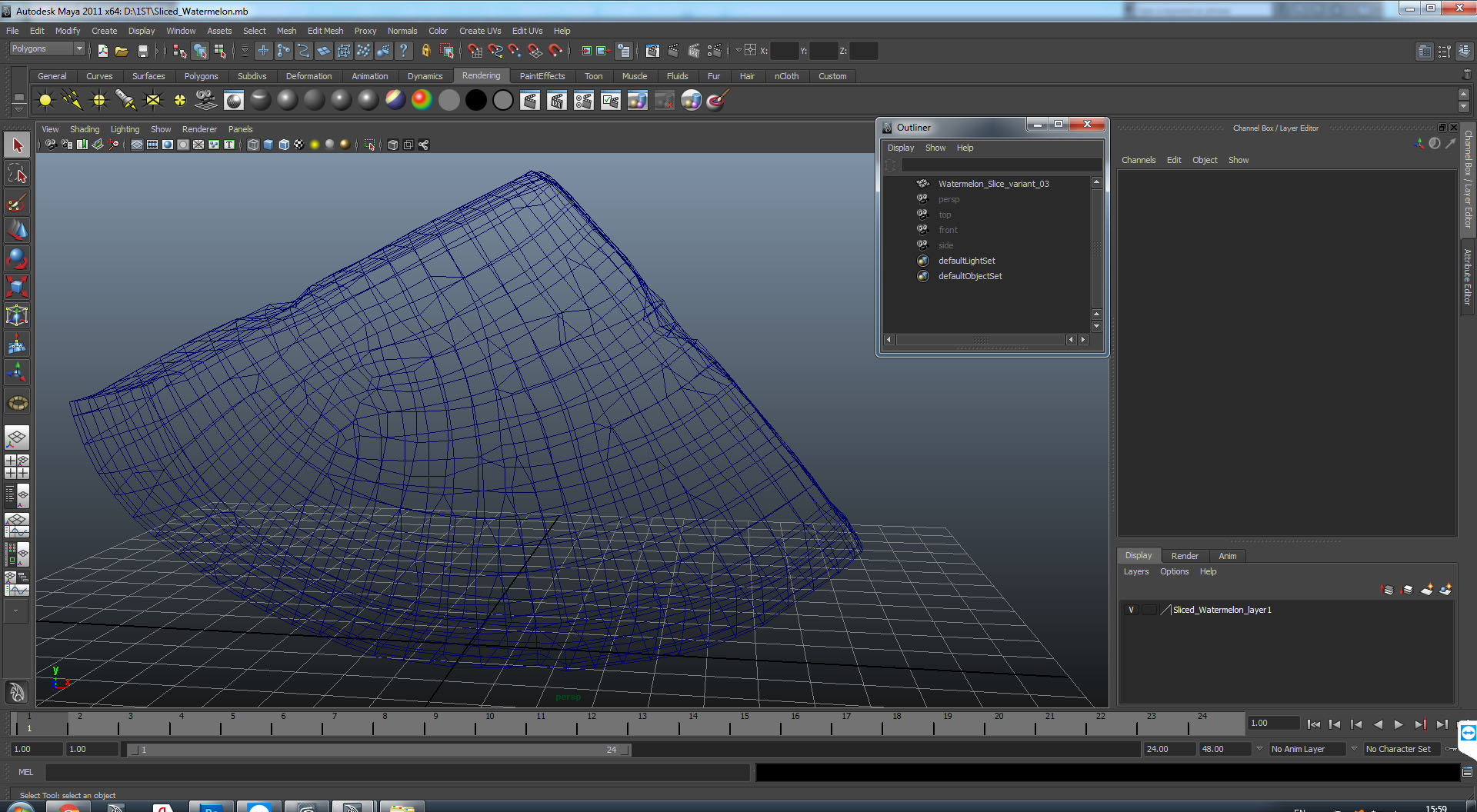This screenshot has width=1477, height=812.
Task: Click the MEL command input field
Action: (396, 772)
